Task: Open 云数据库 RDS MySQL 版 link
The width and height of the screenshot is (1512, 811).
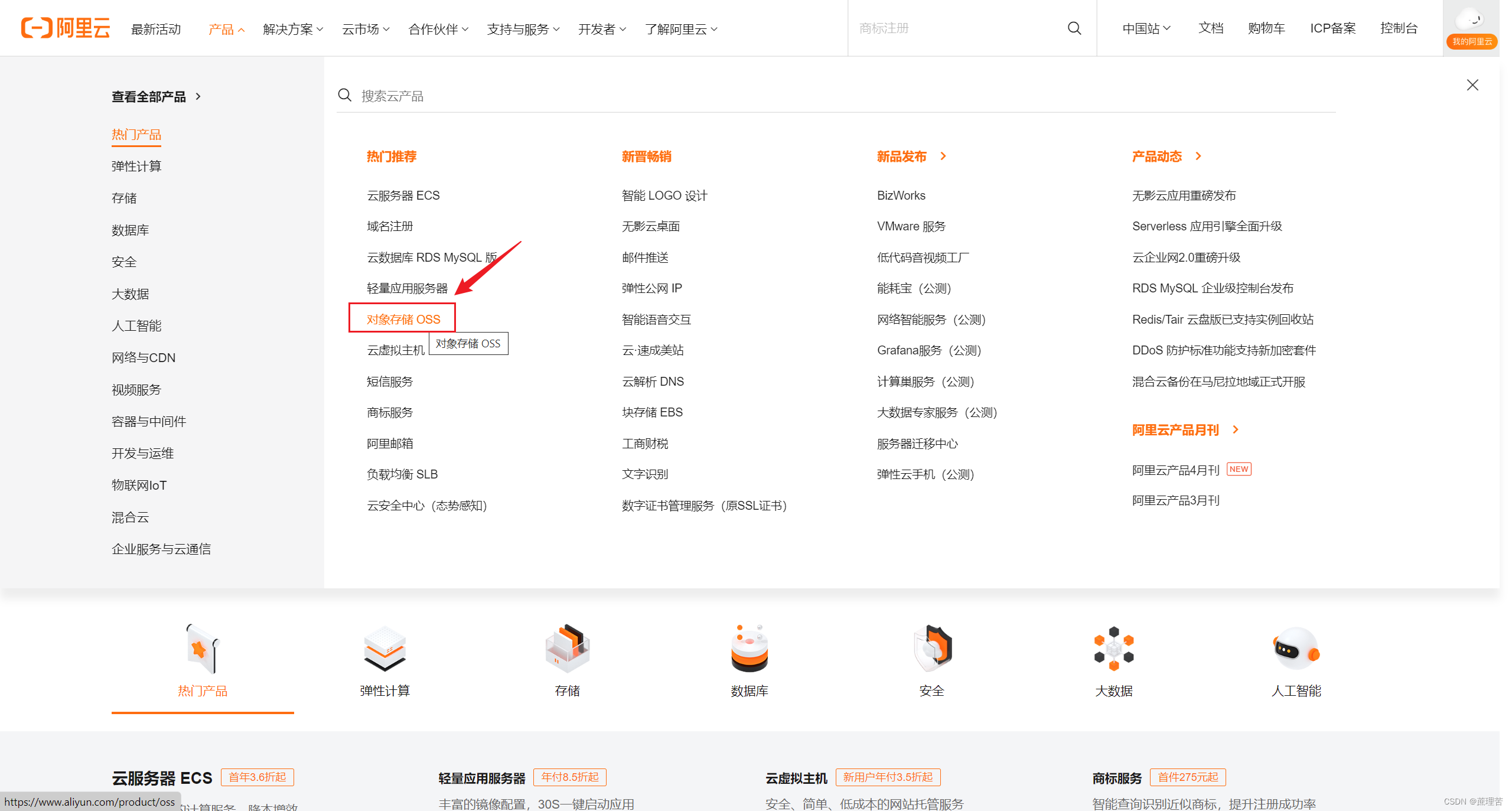Action: click(432, 257)
